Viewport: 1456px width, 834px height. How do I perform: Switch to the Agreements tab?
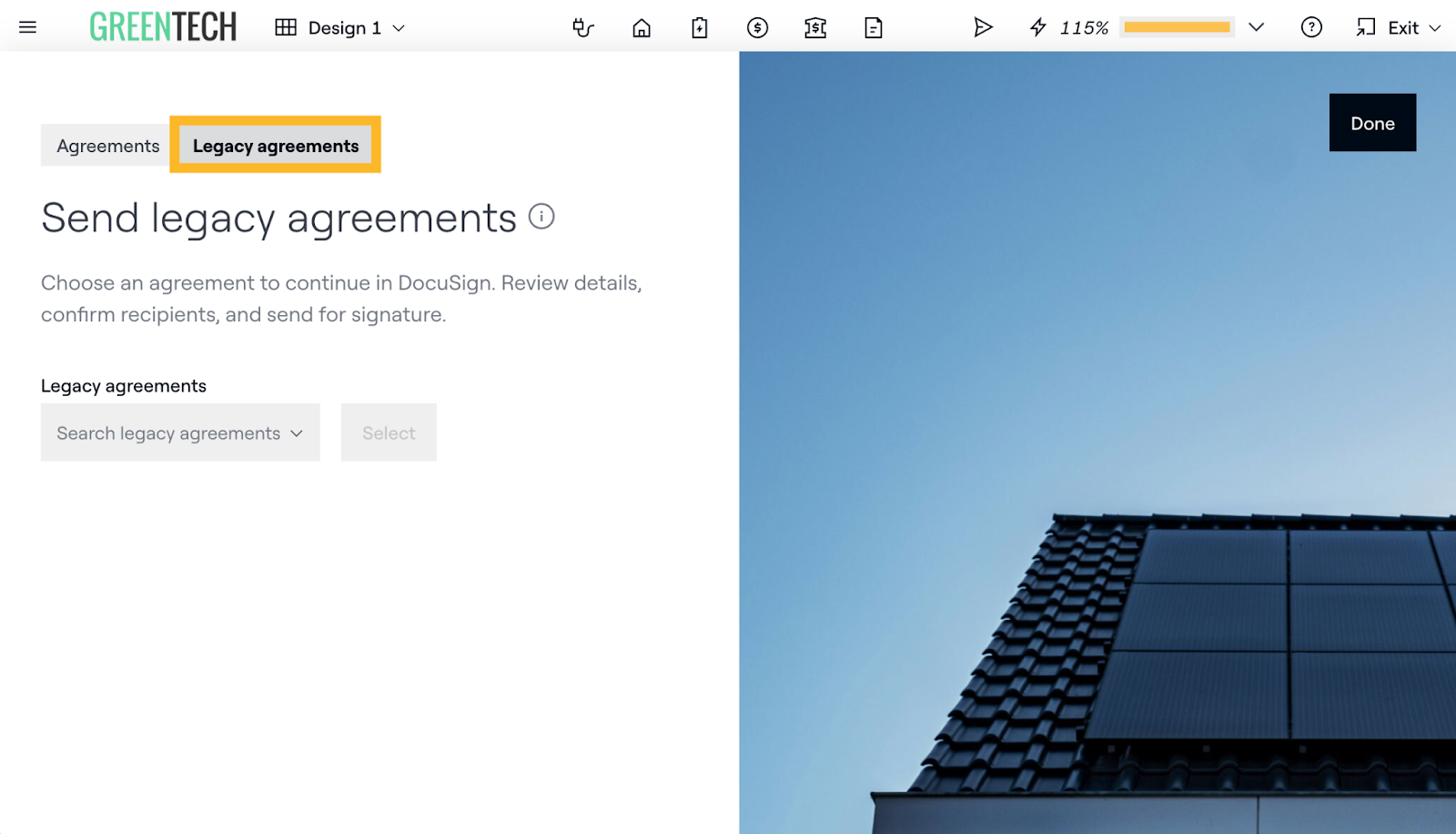tap(107, 146)
